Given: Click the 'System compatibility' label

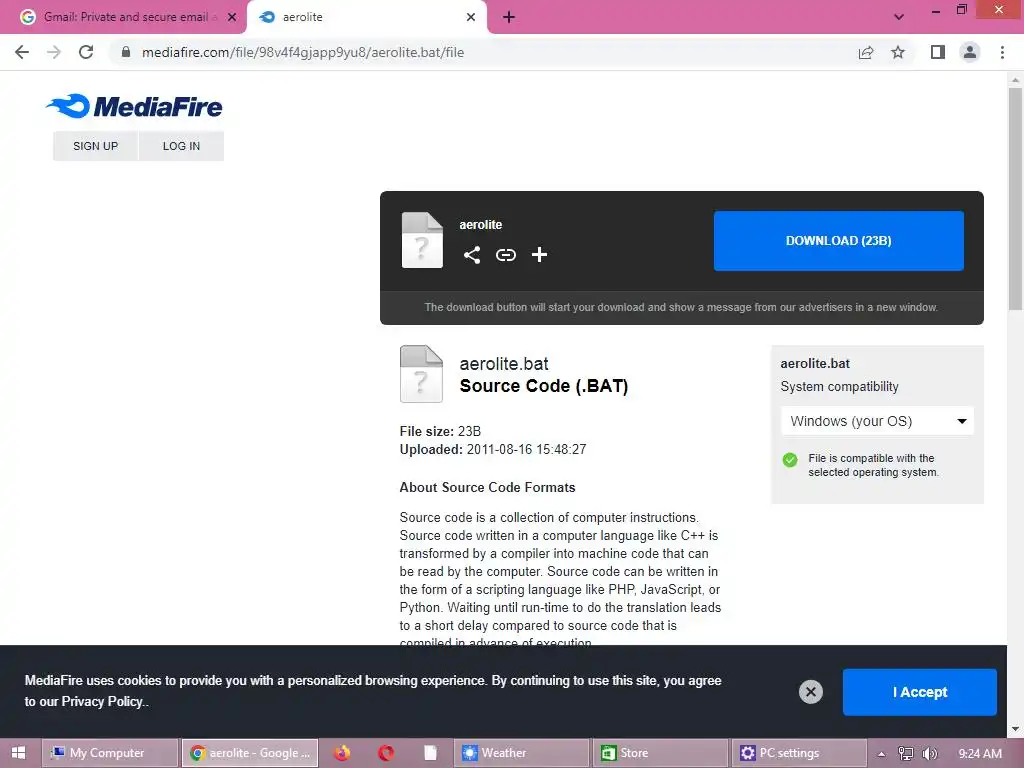Looking at the screenshot, I should 839,387.
